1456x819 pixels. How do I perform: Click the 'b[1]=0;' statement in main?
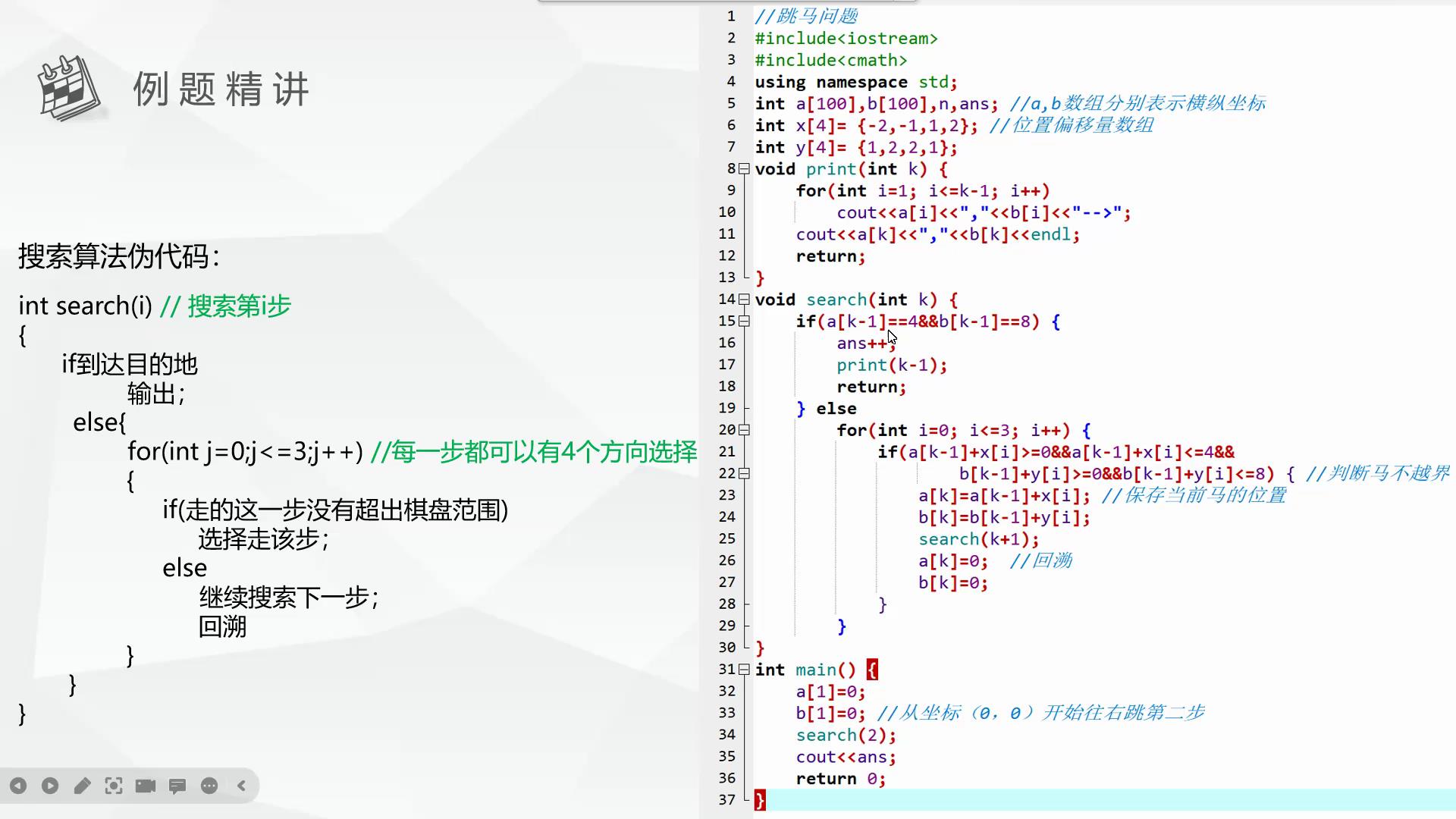830,714
